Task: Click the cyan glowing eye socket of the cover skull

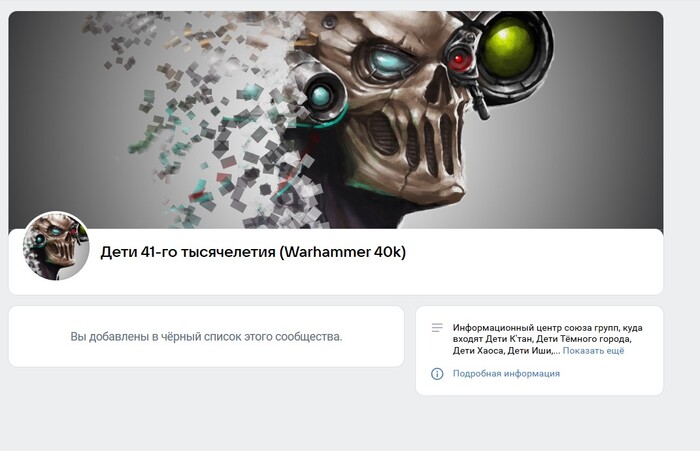Action: [389, 62]
